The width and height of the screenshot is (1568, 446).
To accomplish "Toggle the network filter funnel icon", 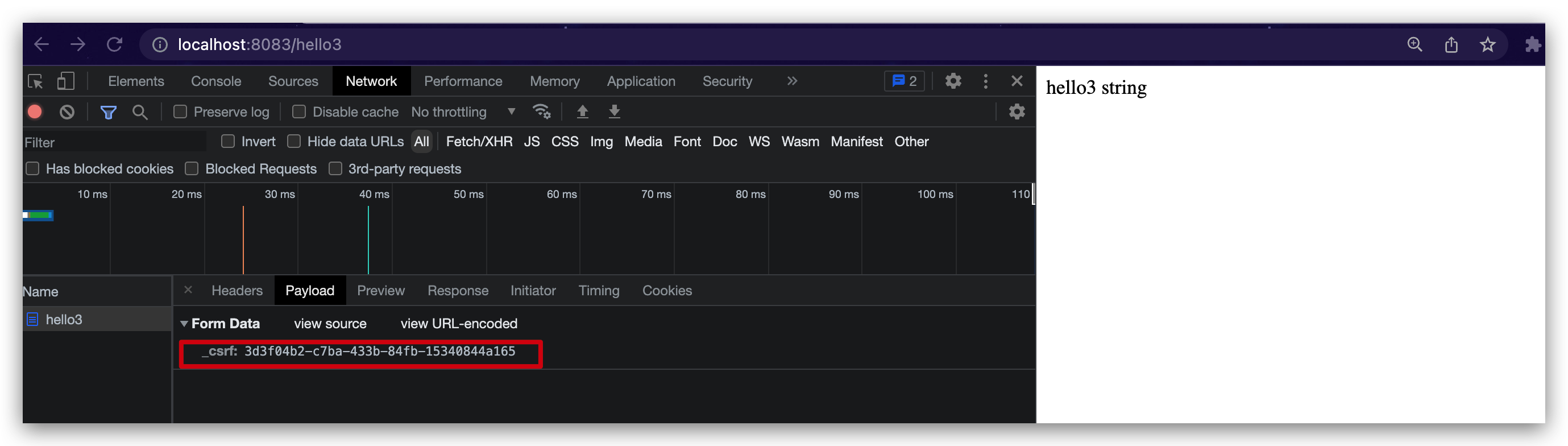I will (x=109, y=112).
